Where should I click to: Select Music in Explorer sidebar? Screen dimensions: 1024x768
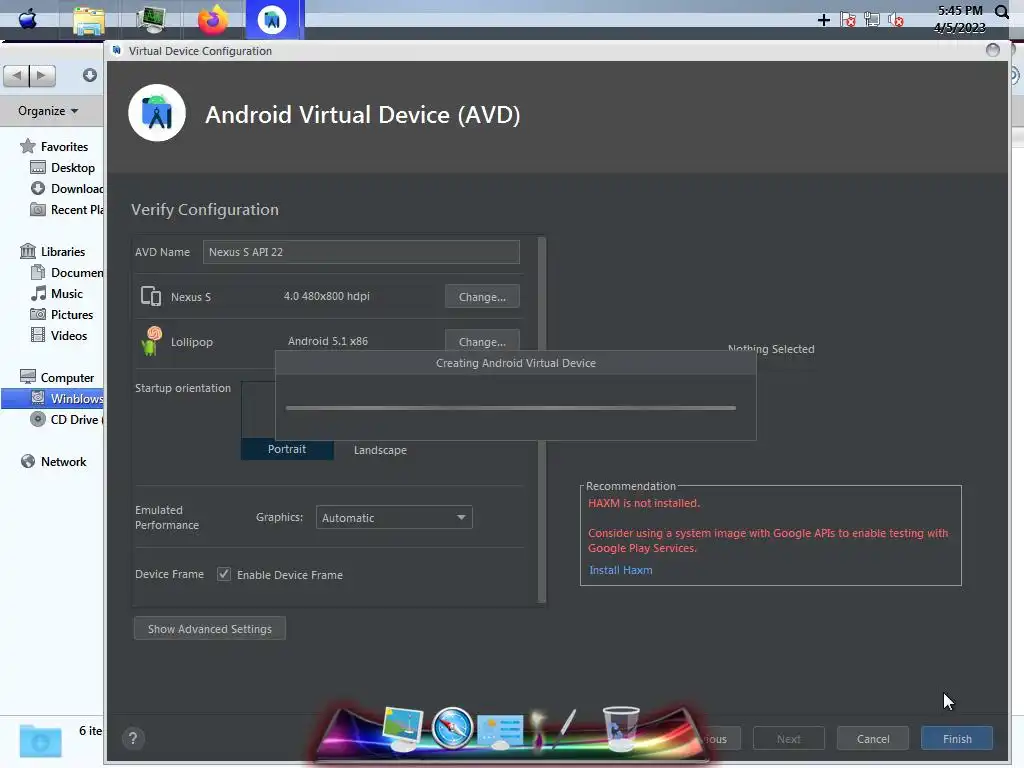click(57, 293)
